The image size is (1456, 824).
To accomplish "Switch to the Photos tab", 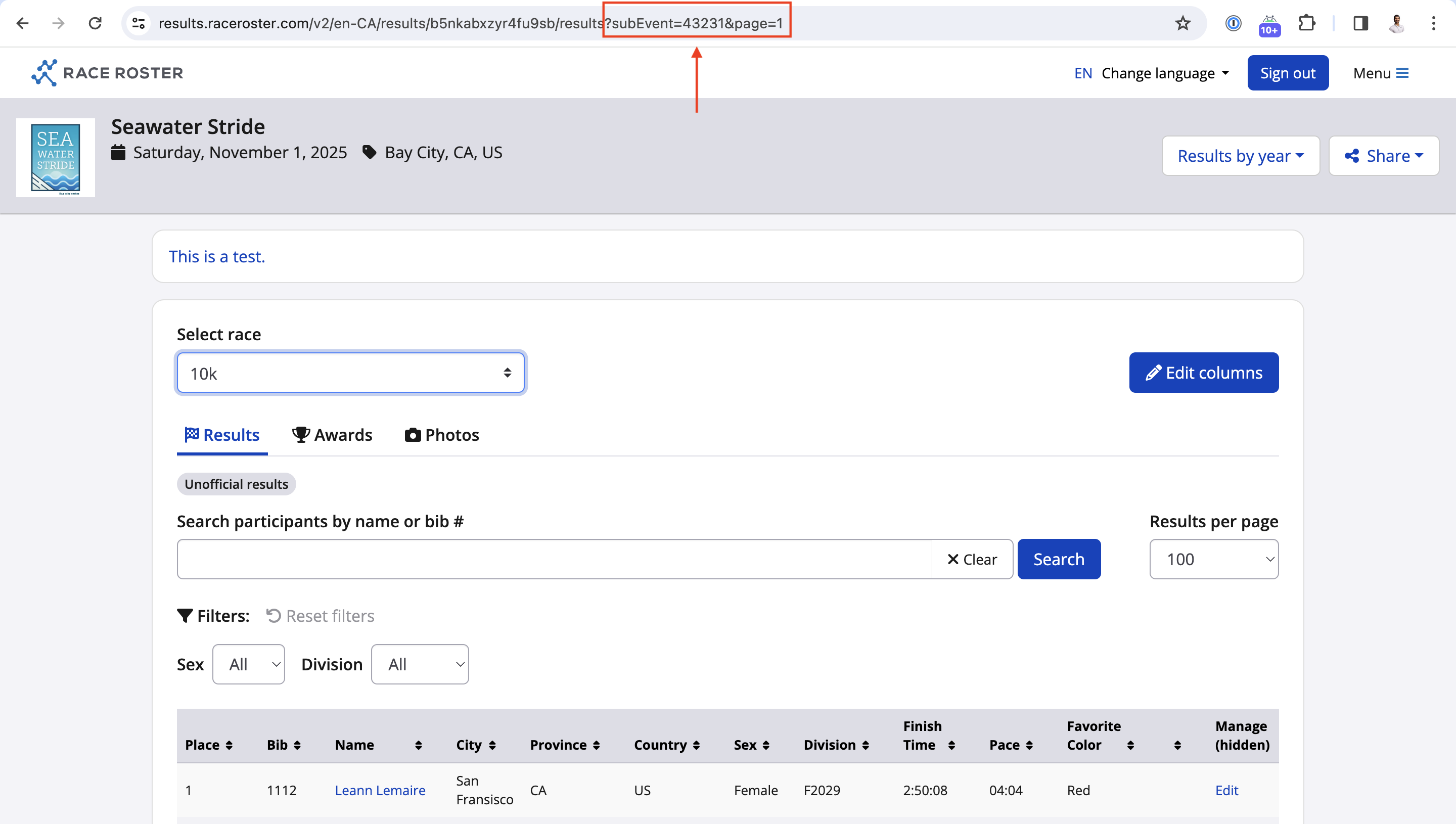I will (441, 435).
